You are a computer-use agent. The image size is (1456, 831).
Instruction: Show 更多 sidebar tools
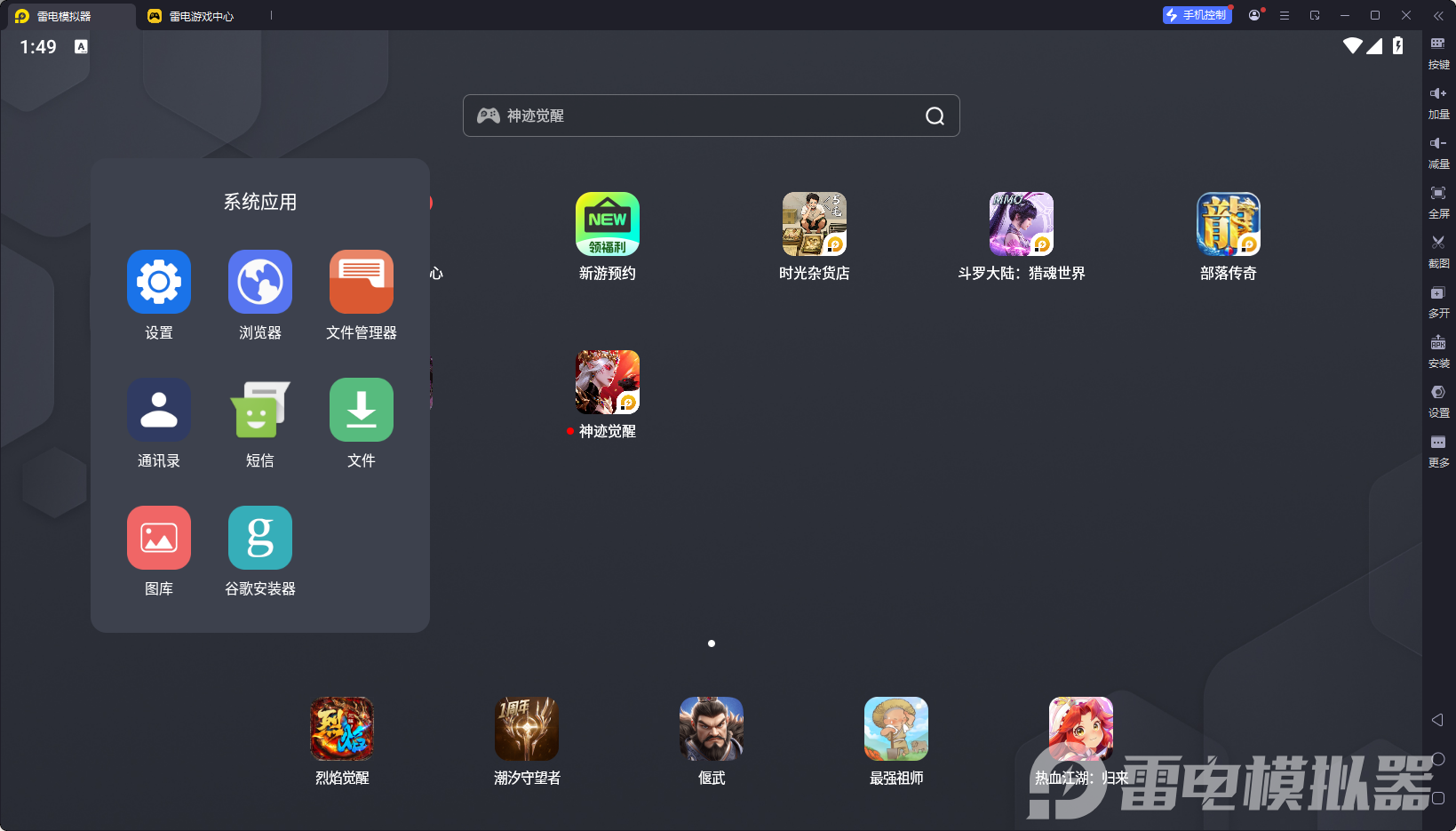tap(1438, 451)
